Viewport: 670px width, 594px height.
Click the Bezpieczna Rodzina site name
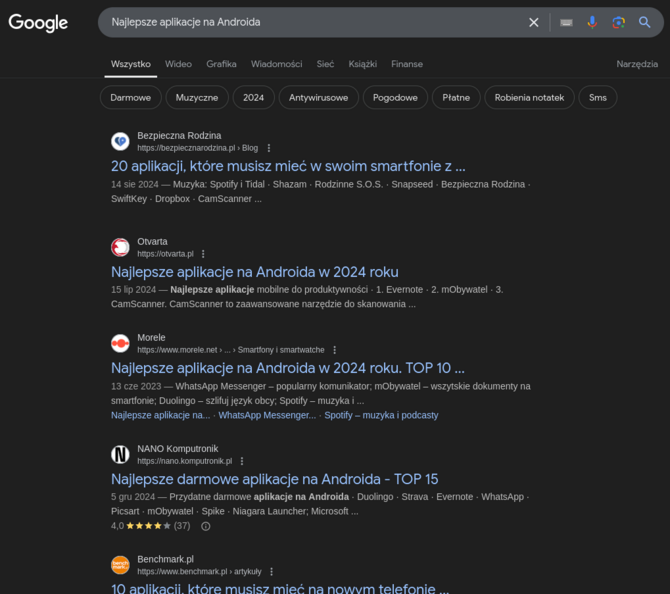coord(179,135)
